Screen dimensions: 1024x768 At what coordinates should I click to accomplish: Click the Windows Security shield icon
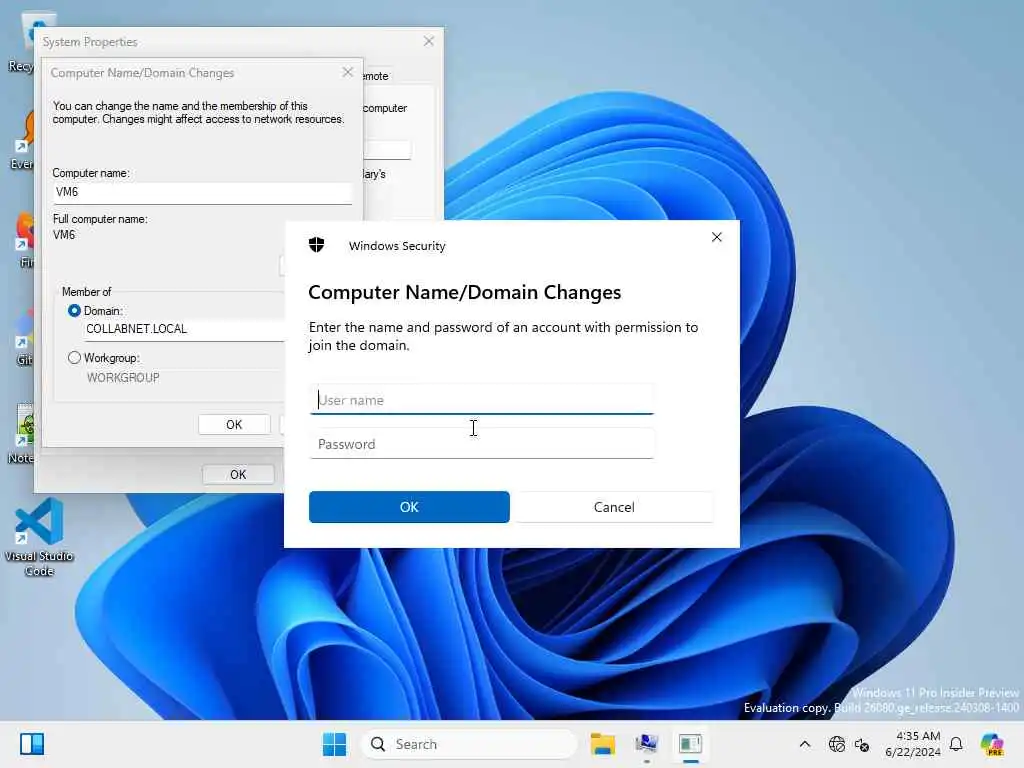(x=317, y=245)
